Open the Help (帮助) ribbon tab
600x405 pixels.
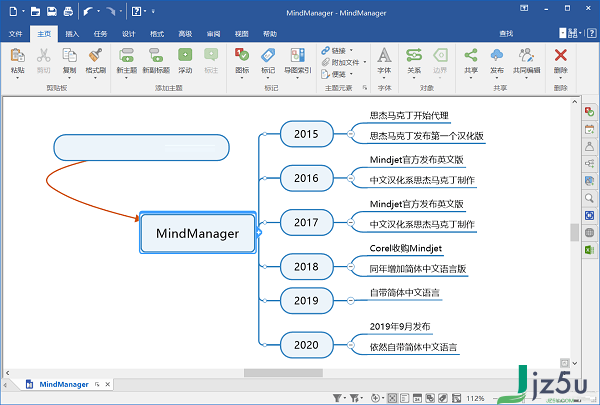pyautogui.click(x=270, y=34)
